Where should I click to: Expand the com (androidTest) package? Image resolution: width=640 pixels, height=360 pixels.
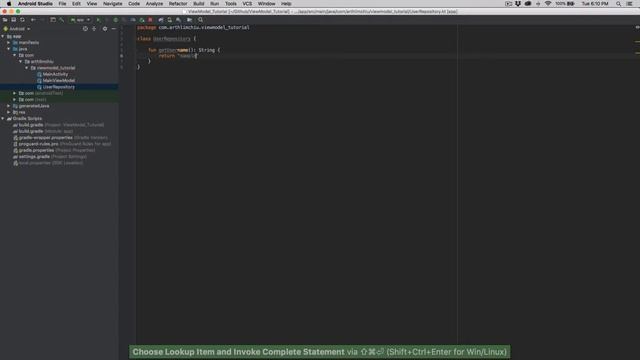(15, 93)
